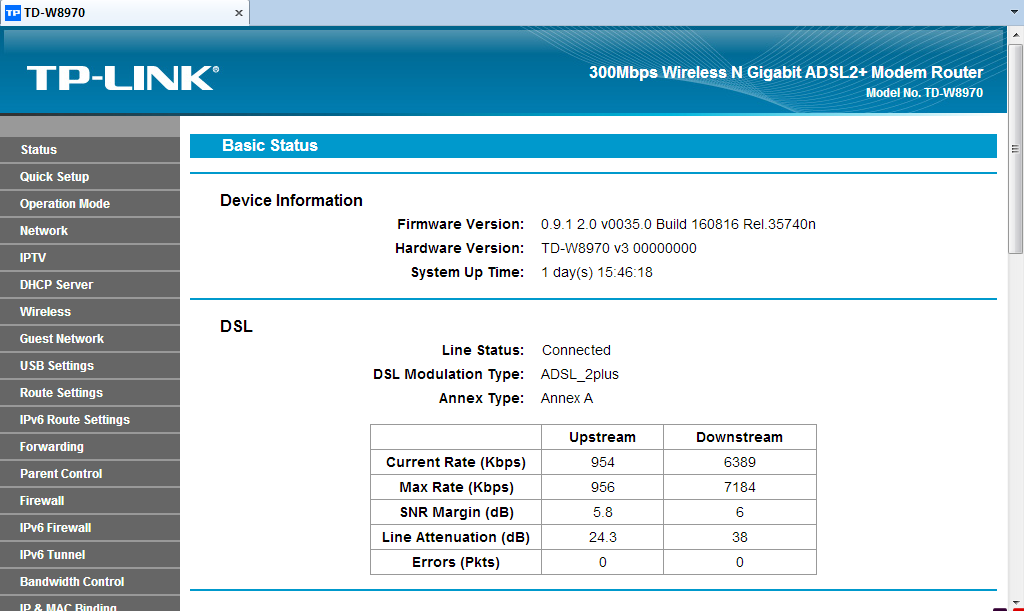Click upstream errors value 0
The width and height of the screenshot is (1024, 611).
tap(602, 562)
